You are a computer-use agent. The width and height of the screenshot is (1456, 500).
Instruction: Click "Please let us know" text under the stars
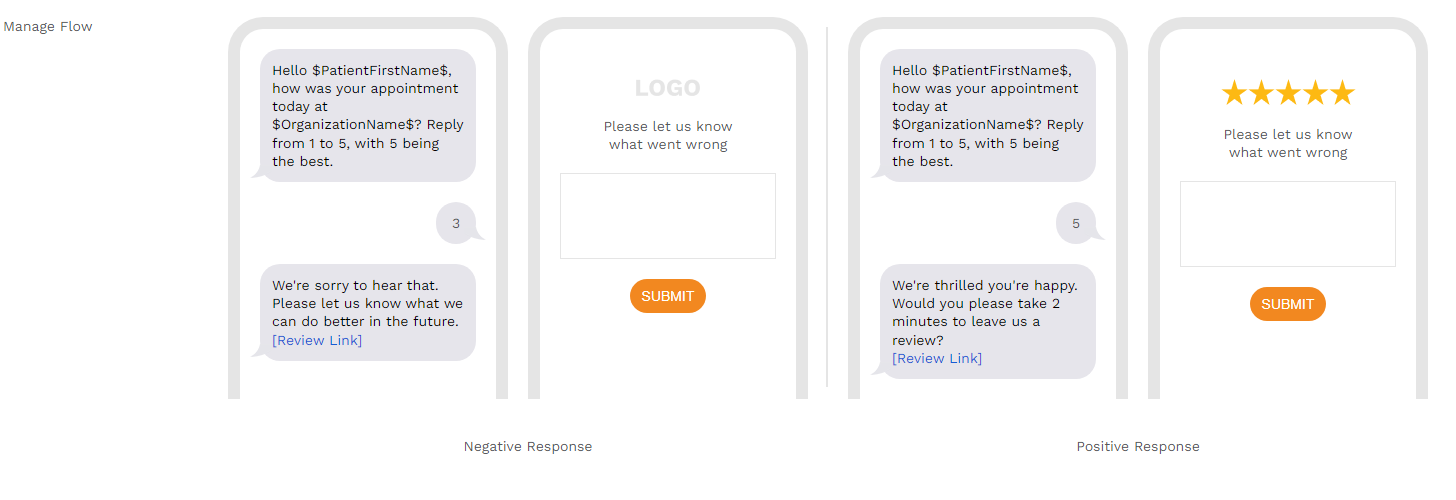pyautogui.click(x=1288, y=135)
